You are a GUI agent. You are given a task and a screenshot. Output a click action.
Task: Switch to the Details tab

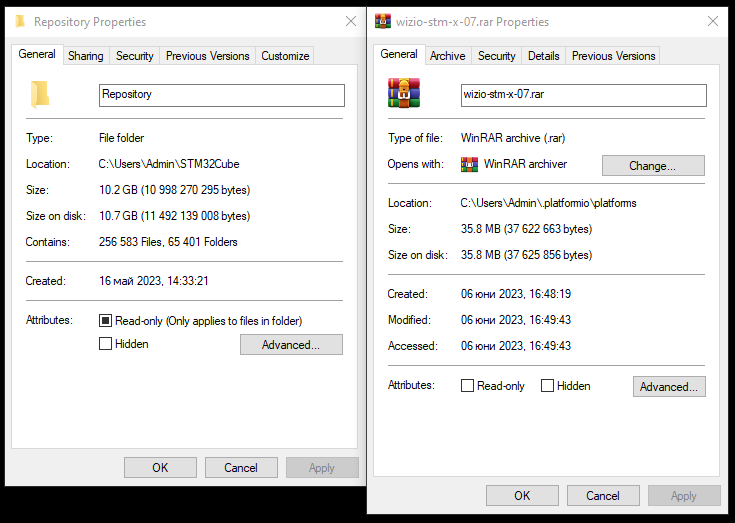[544, 56]
